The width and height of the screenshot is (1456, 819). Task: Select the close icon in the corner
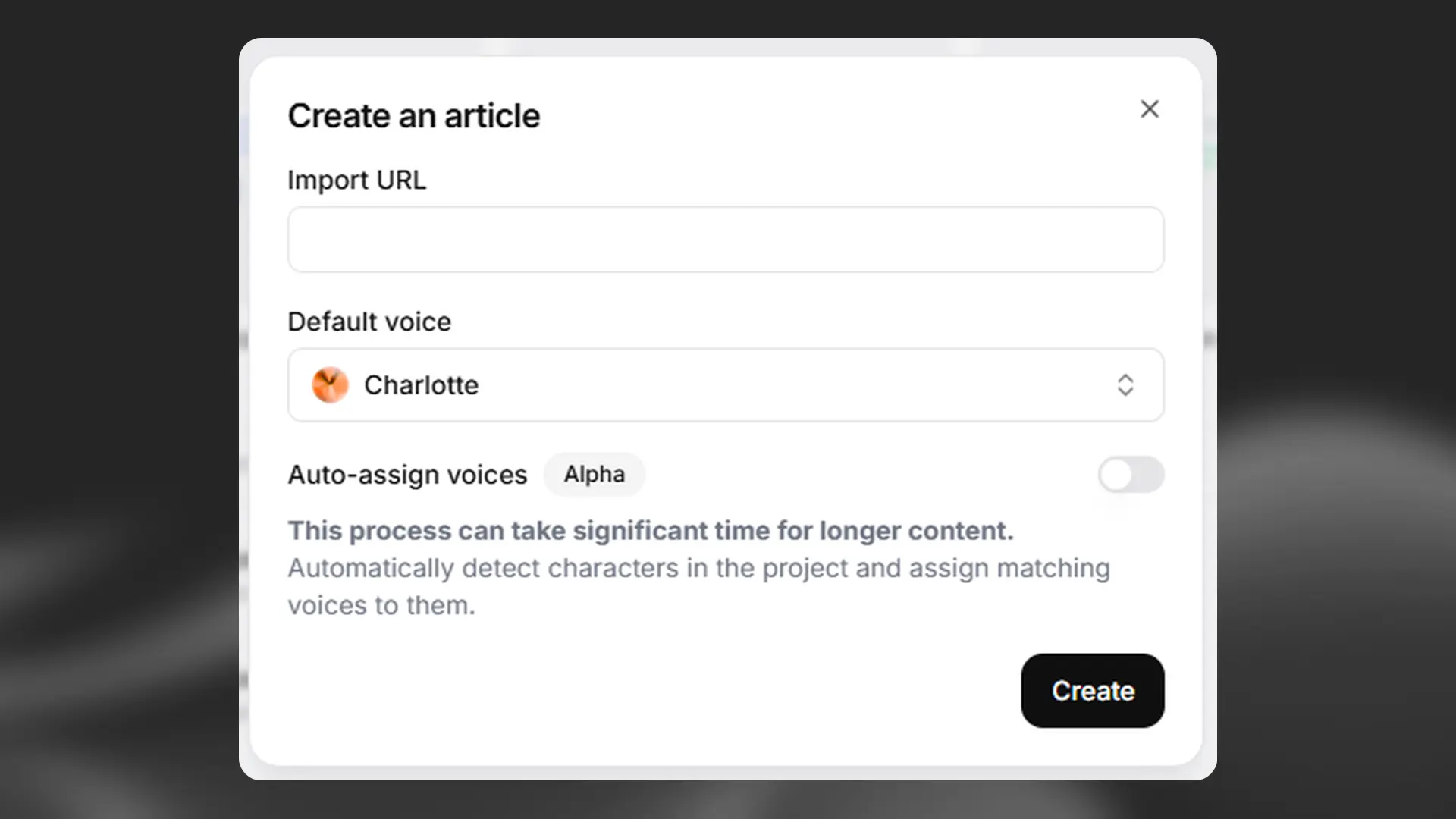click(x=1150, y=109)
